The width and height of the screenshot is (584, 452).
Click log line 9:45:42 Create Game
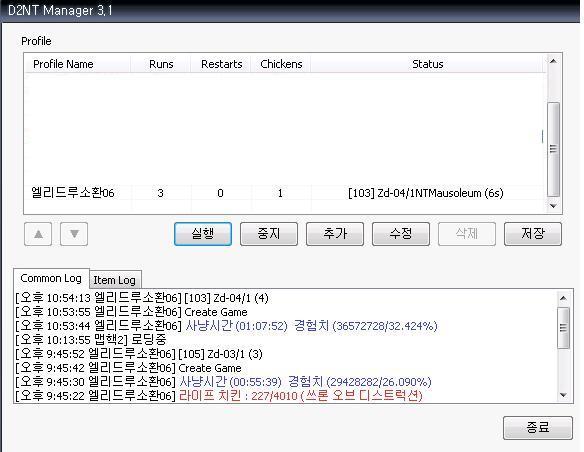(128, 368)
